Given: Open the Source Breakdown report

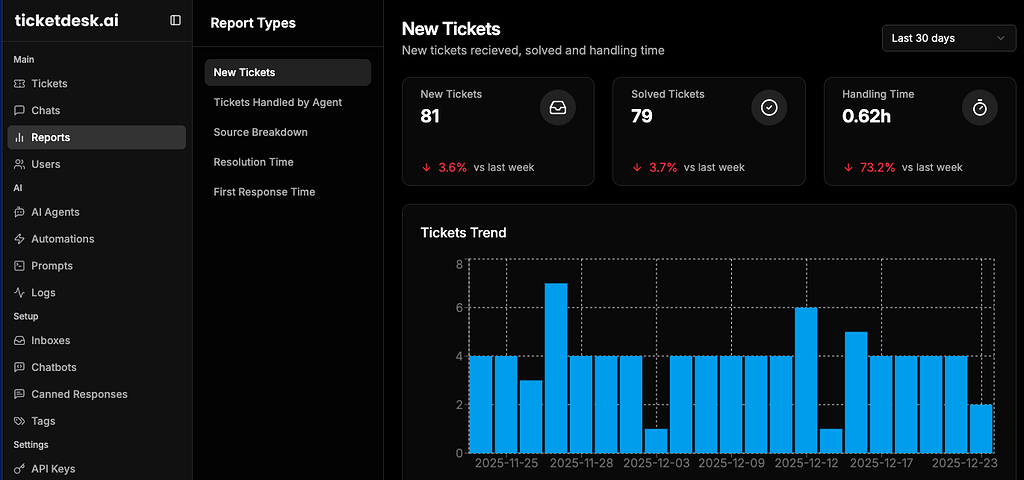Looking at the screenshot, I should (x=260, y=132).
